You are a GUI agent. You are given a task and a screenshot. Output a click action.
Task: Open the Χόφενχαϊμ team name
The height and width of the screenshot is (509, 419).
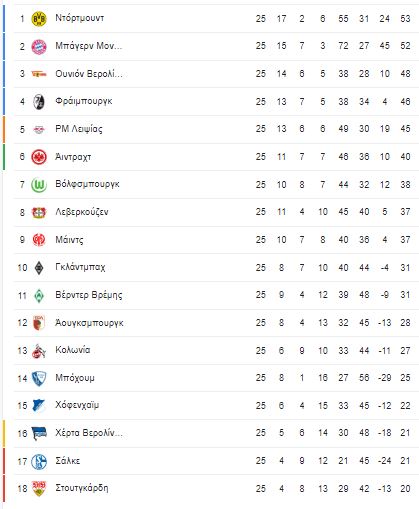click(77, 405)
